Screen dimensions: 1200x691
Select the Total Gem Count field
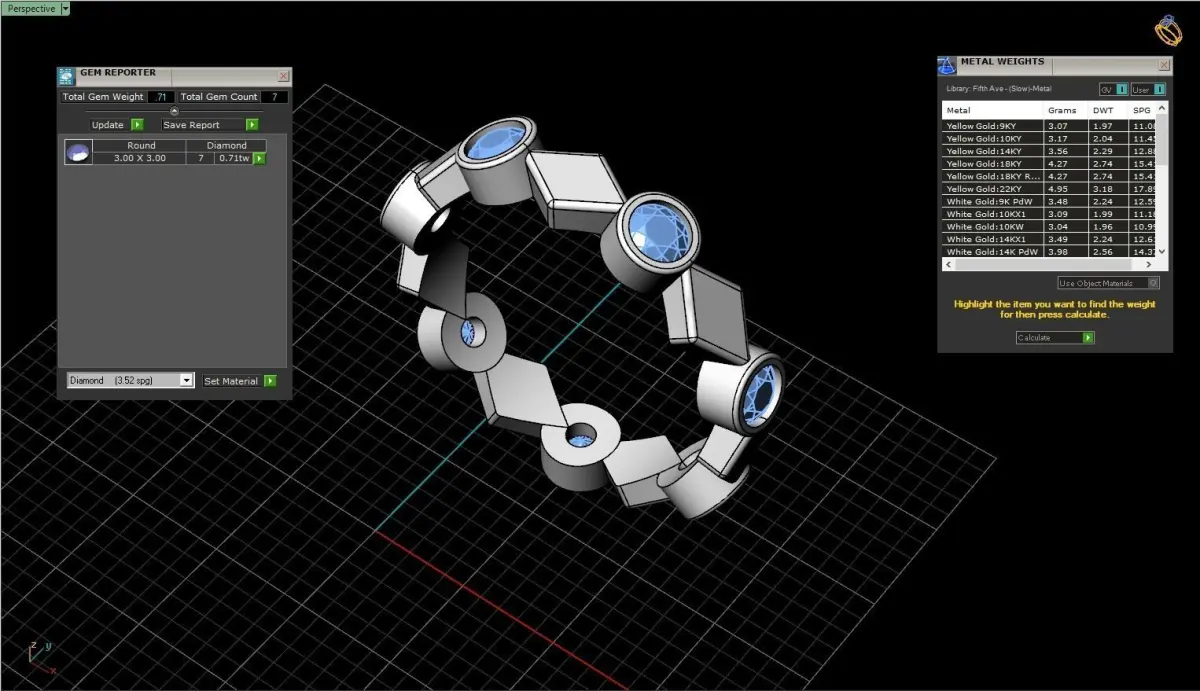[275, 97]
